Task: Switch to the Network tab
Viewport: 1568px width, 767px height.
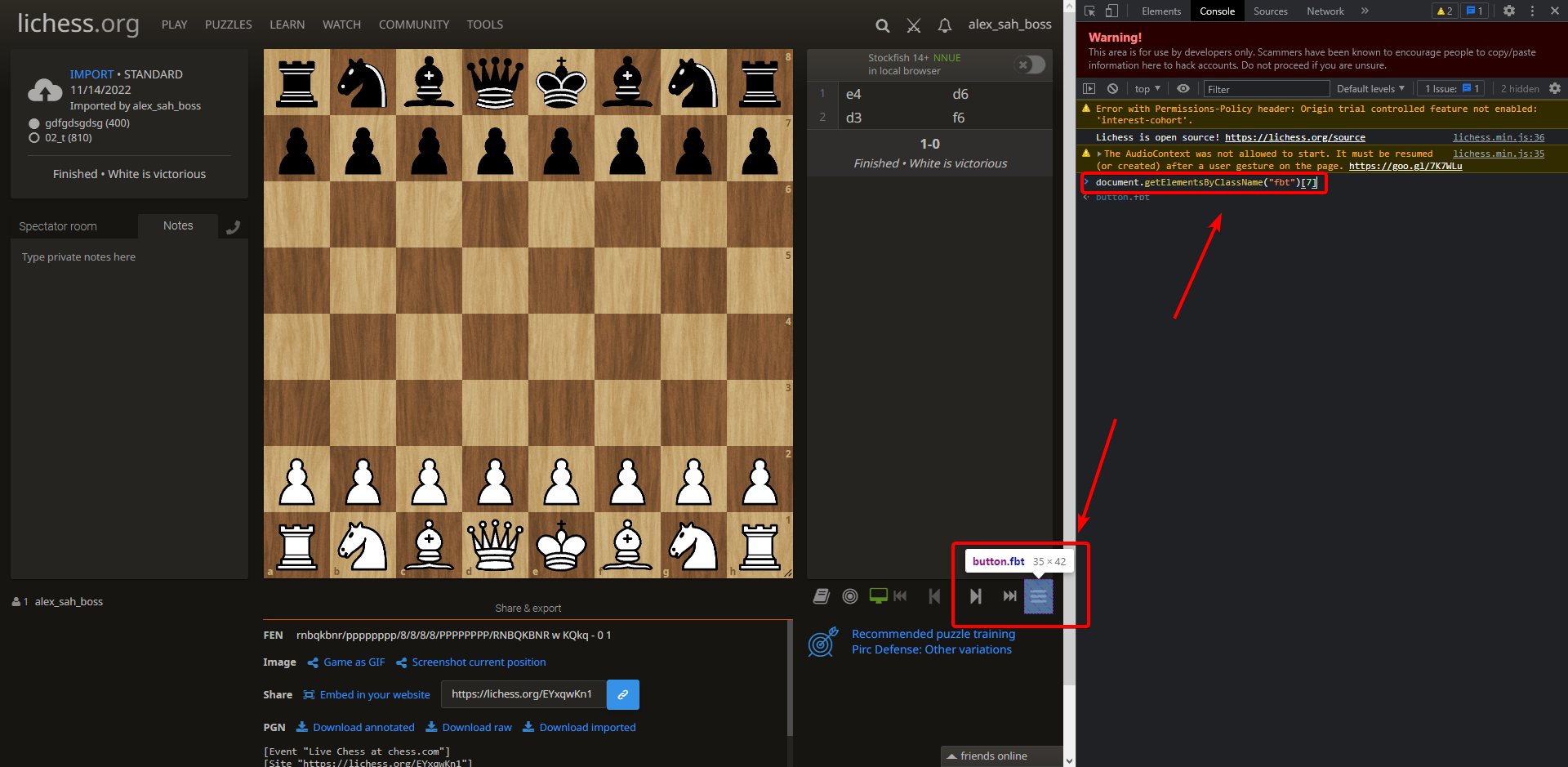Action: point(1325,11)
